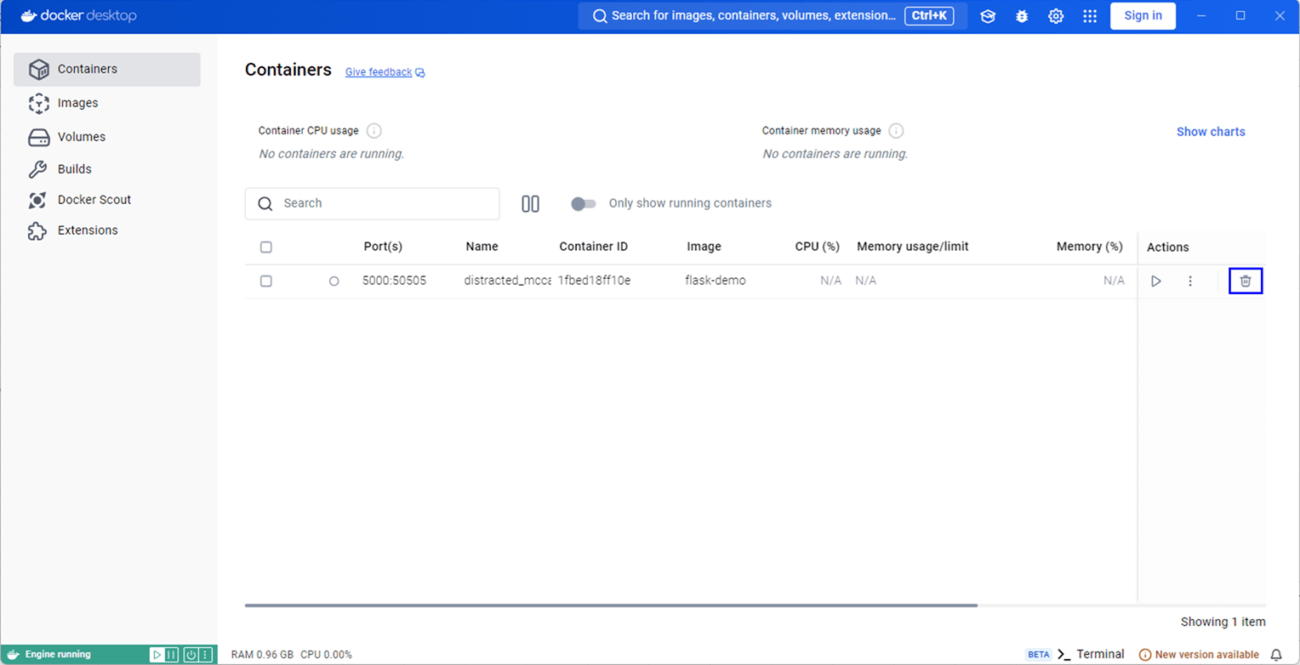
Task: Delete the distracted_mcca container with trash icon
Action: (1245, 281)
